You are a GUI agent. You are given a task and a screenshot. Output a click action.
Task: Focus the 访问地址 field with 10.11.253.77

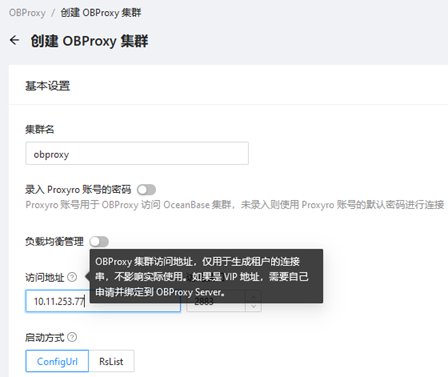click(103, 301)
